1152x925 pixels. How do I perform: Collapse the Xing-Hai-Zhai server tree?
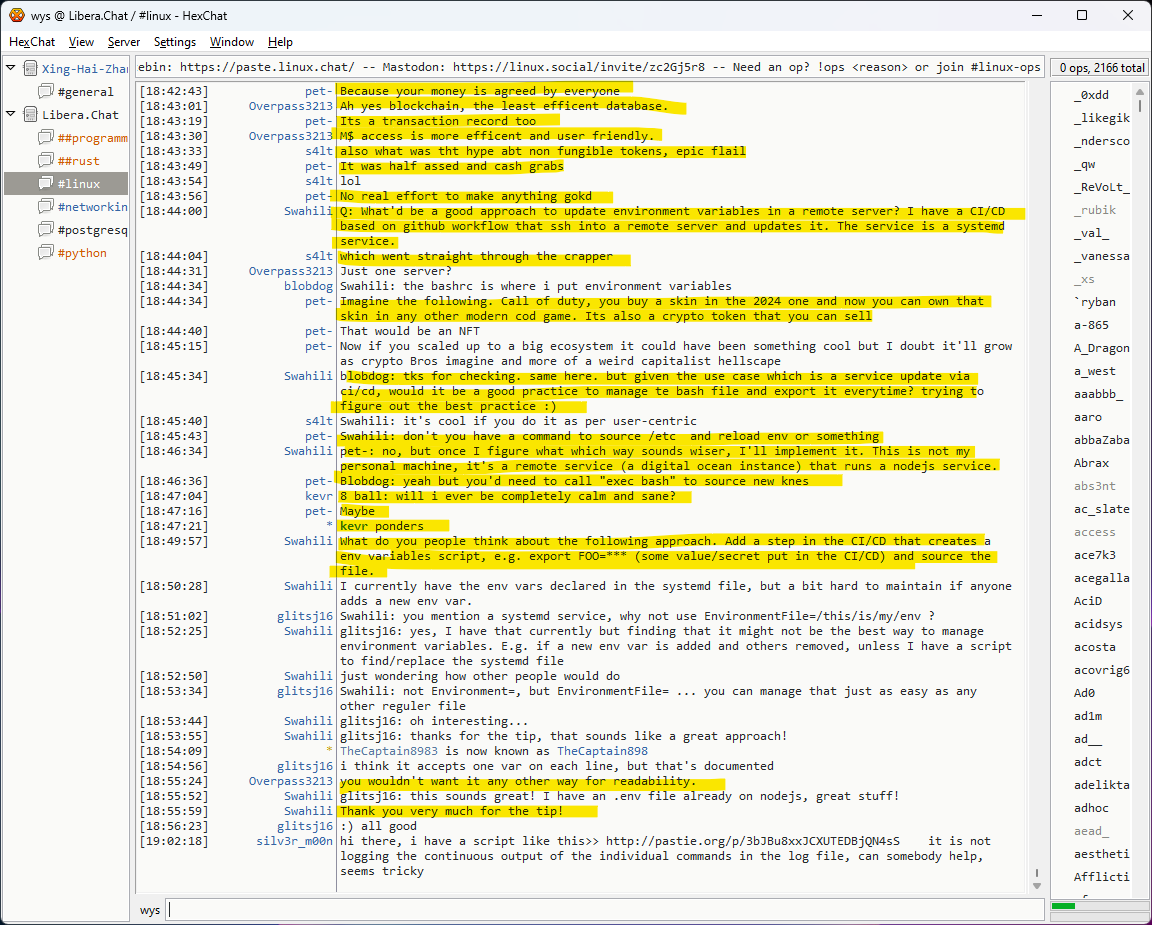point(11,69)
